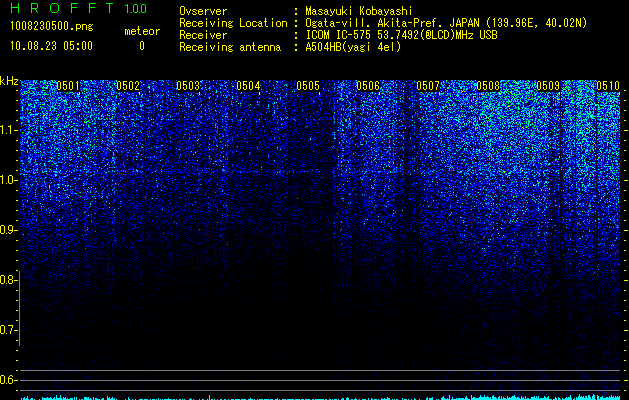Click the 0505 time marker

[308, 86]
